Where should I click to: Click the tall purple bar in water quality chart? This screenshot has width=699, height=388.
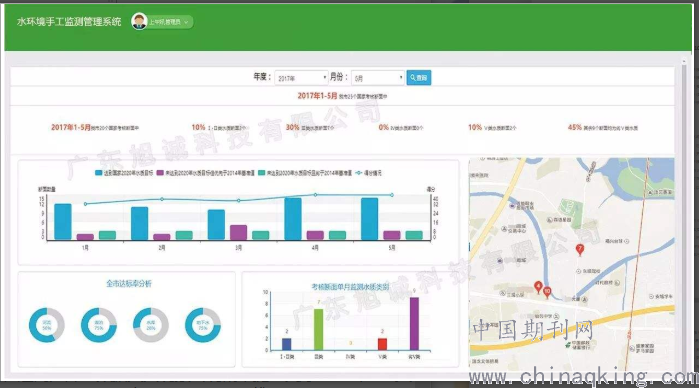414,324
